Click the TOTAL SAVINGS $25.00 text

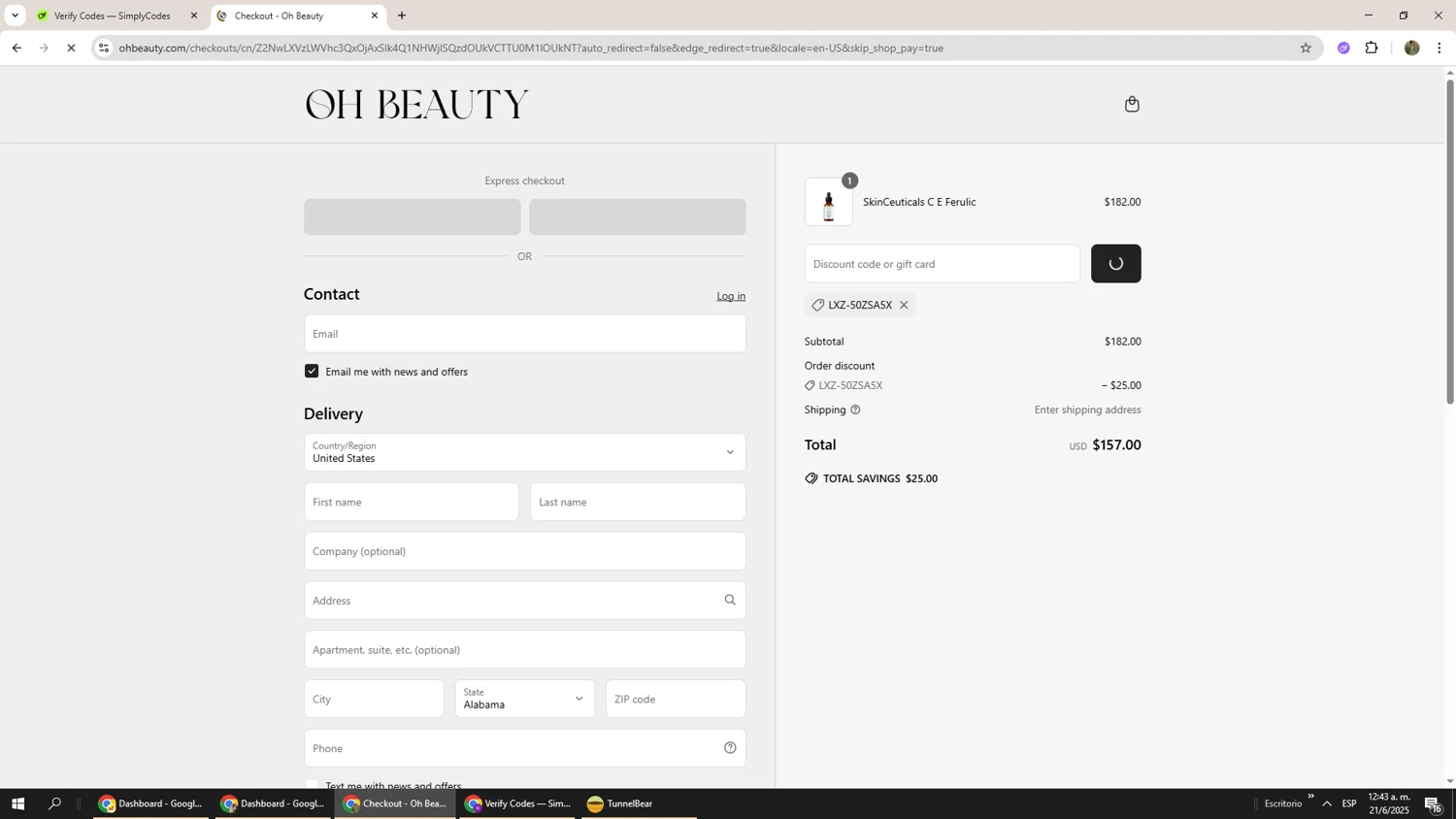(x=880, y=478)
